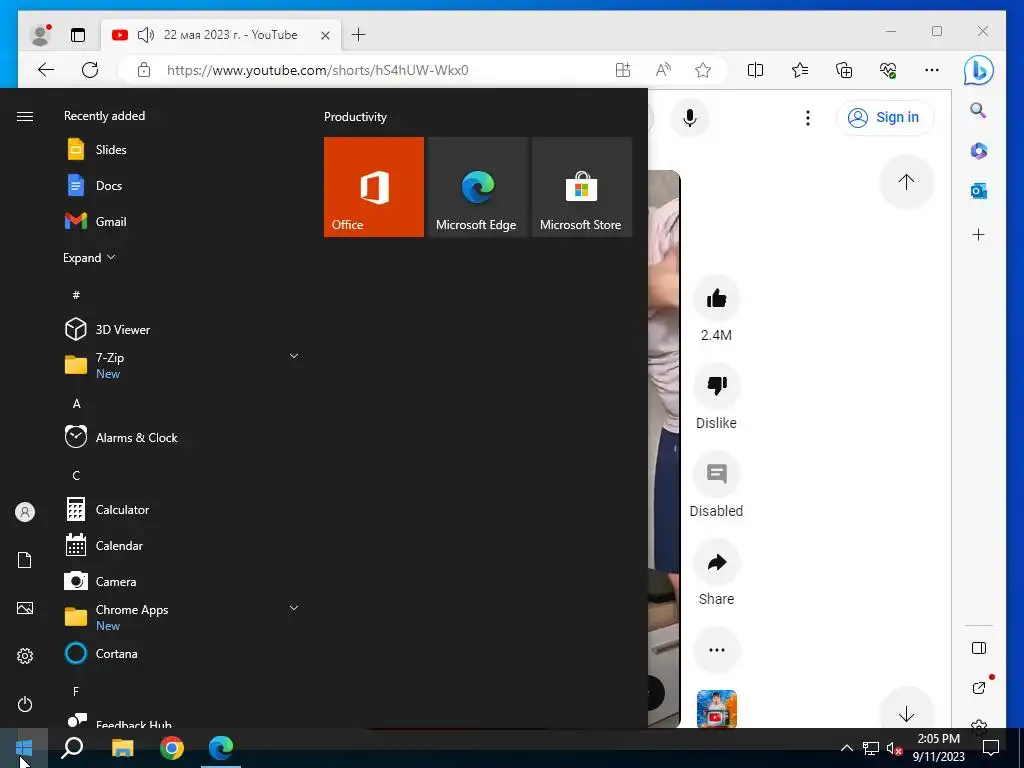Screen dimensions: 1024x768
Task: Open Edge profile icon
Action: (40, 35)
